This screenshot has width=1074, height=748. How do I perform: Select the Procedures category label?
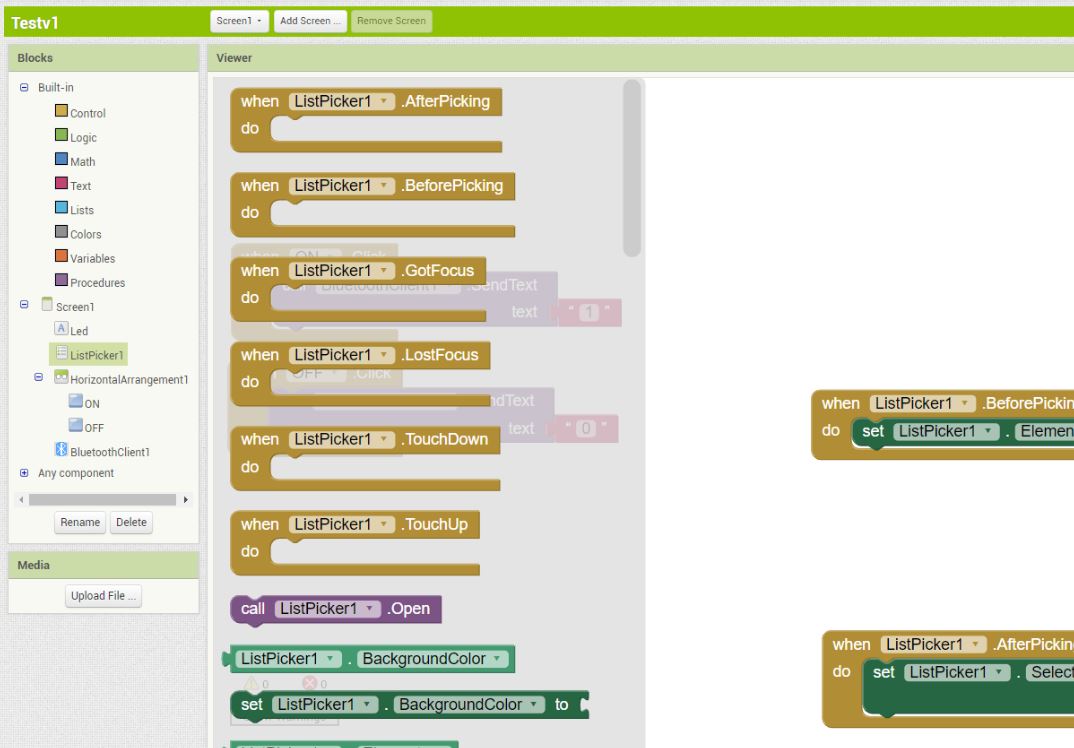pyautogui.click(x=97, y=283)
